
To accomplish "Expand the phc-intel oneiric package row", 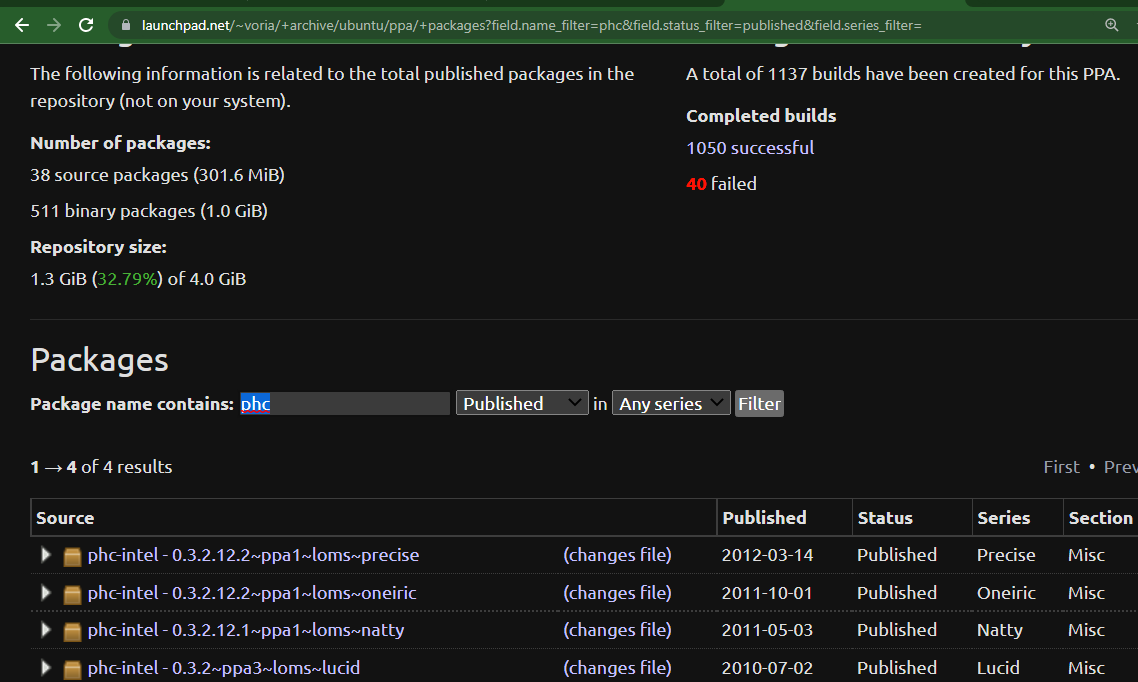I will pos(45,593).
